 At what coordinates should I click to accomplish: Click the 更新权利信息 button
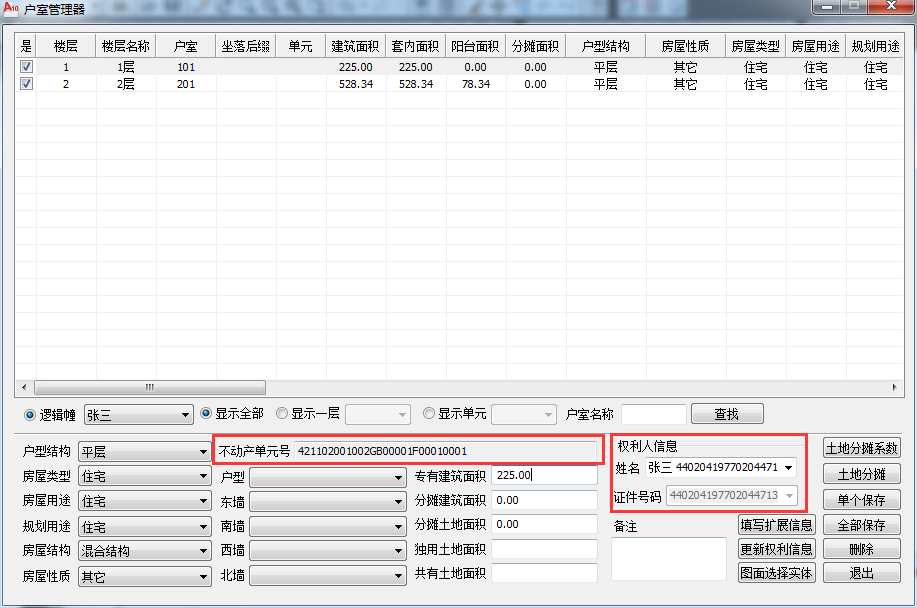click(x=776, y=549)
